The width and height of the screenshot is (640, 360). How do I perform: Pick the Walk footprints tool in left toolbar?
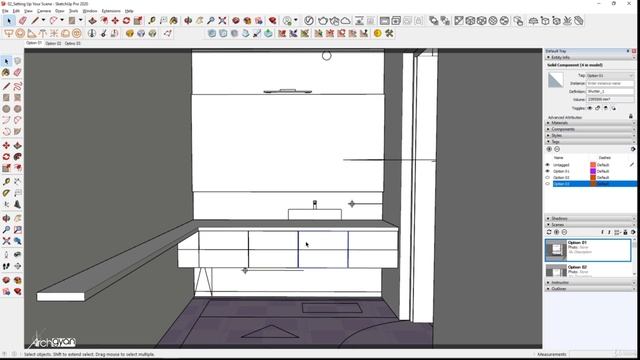6,266
